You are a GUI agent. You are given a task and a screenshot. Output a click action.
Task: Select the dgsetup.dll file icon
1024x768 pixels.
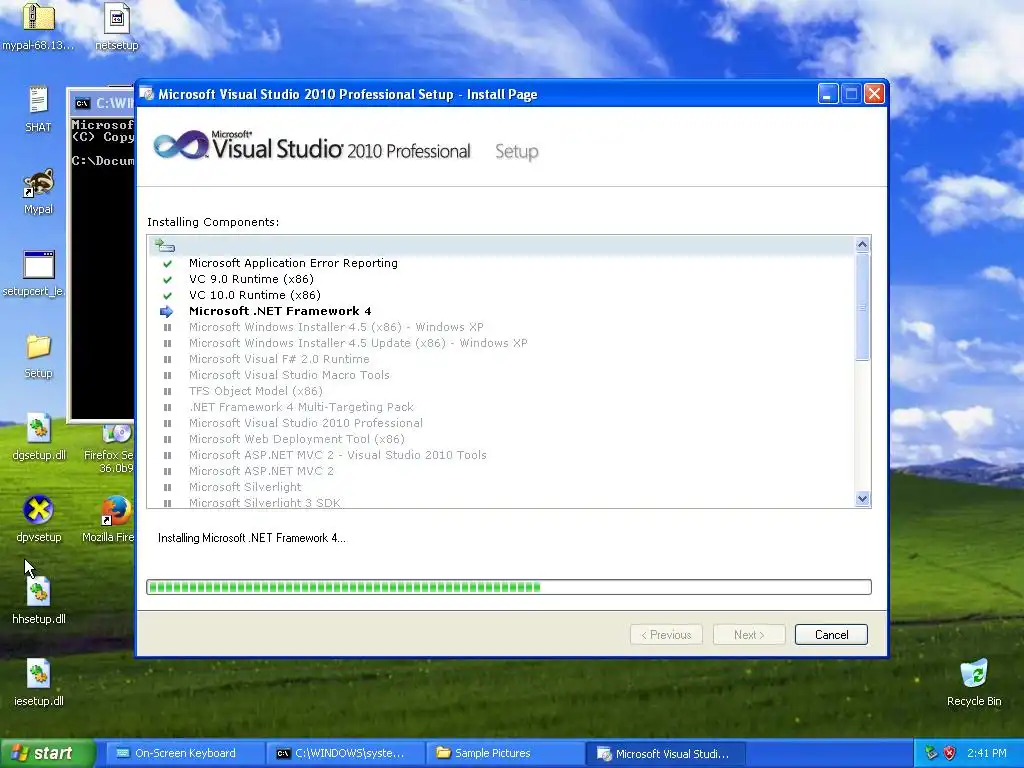39,429
